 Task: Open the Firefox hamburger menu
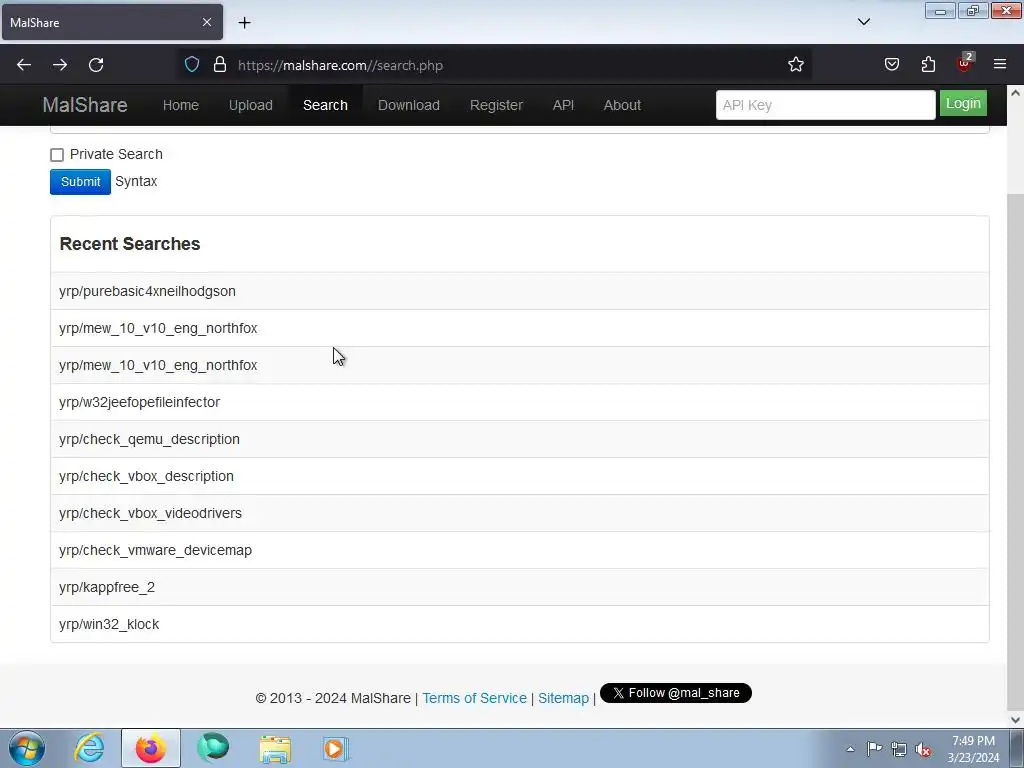tap(1000, 64)
